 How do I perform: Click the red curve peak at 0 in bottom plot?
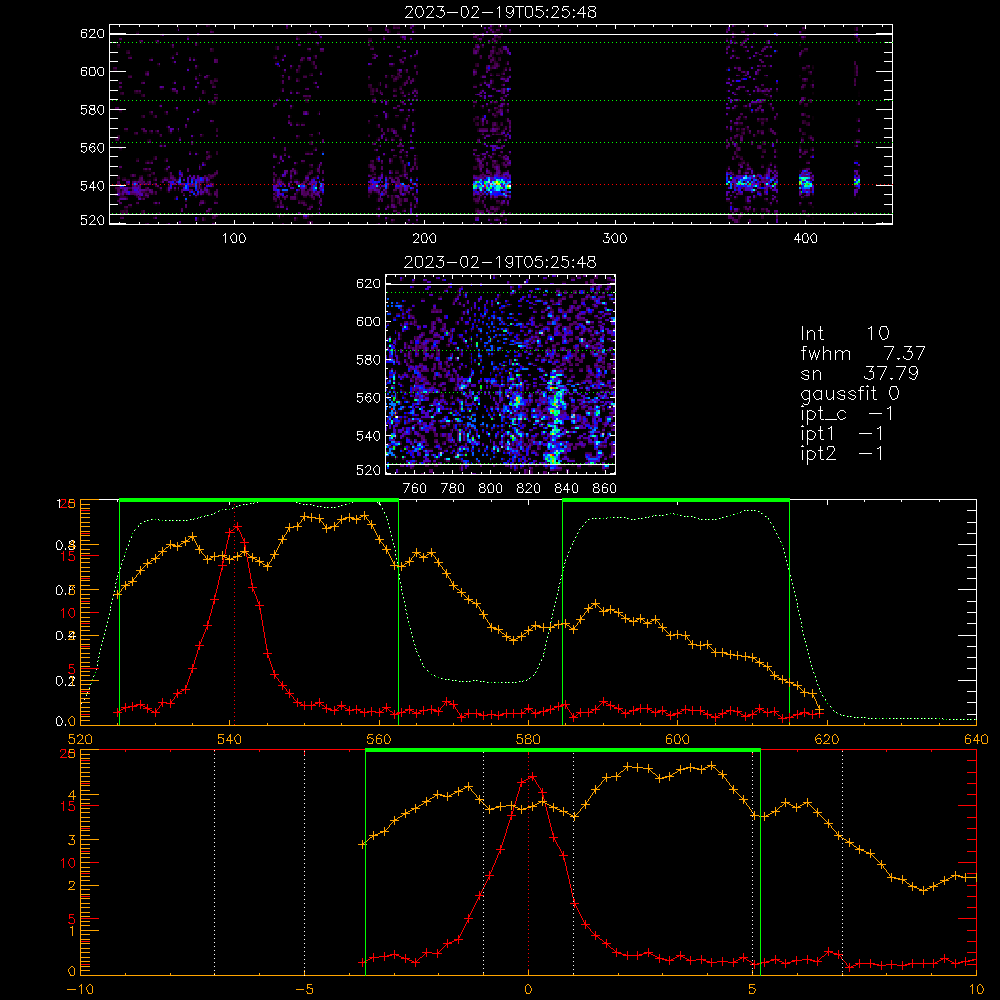[531, 776]
